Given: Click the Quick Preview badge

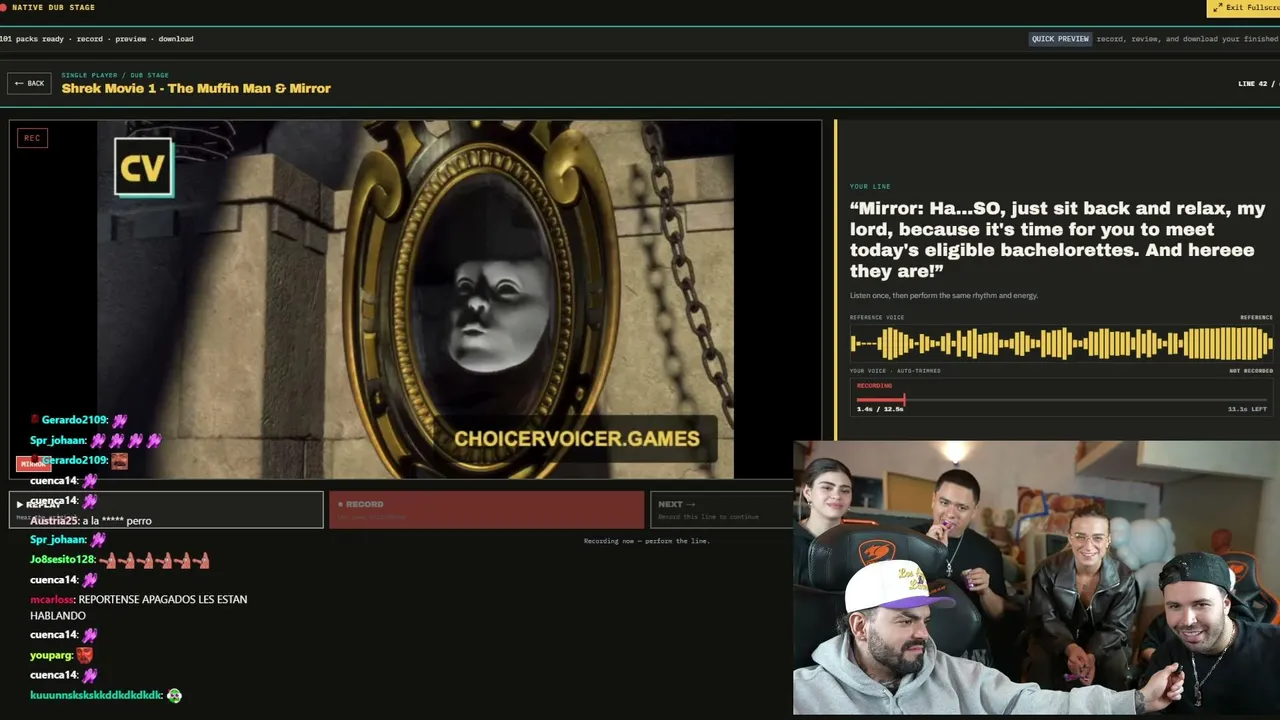Looking at the screenshot, I should tap(1060, 39).
